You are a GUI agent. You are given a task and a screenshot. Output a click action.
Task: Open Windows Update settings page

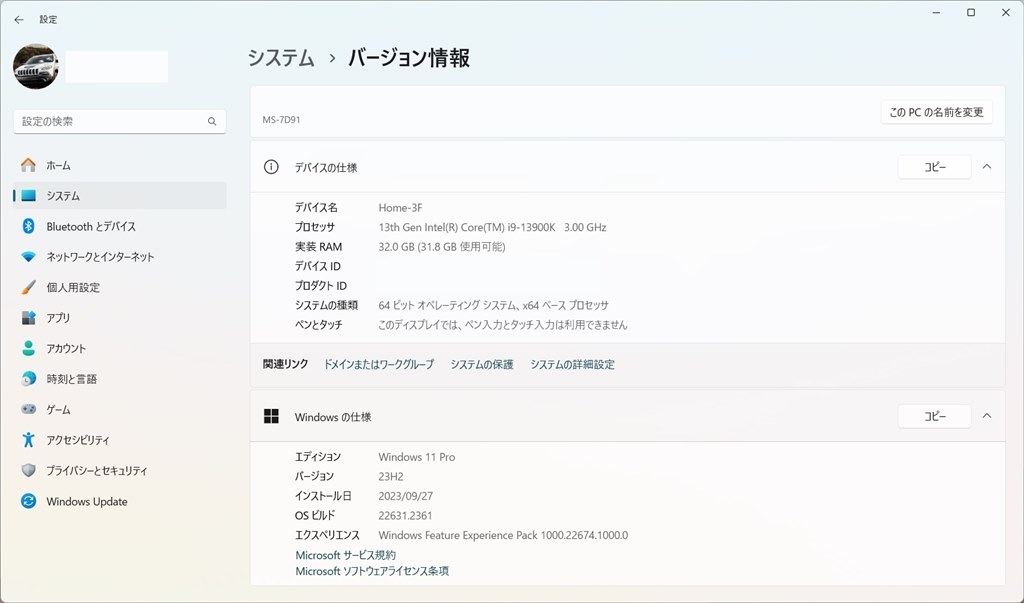click(120, 501)
